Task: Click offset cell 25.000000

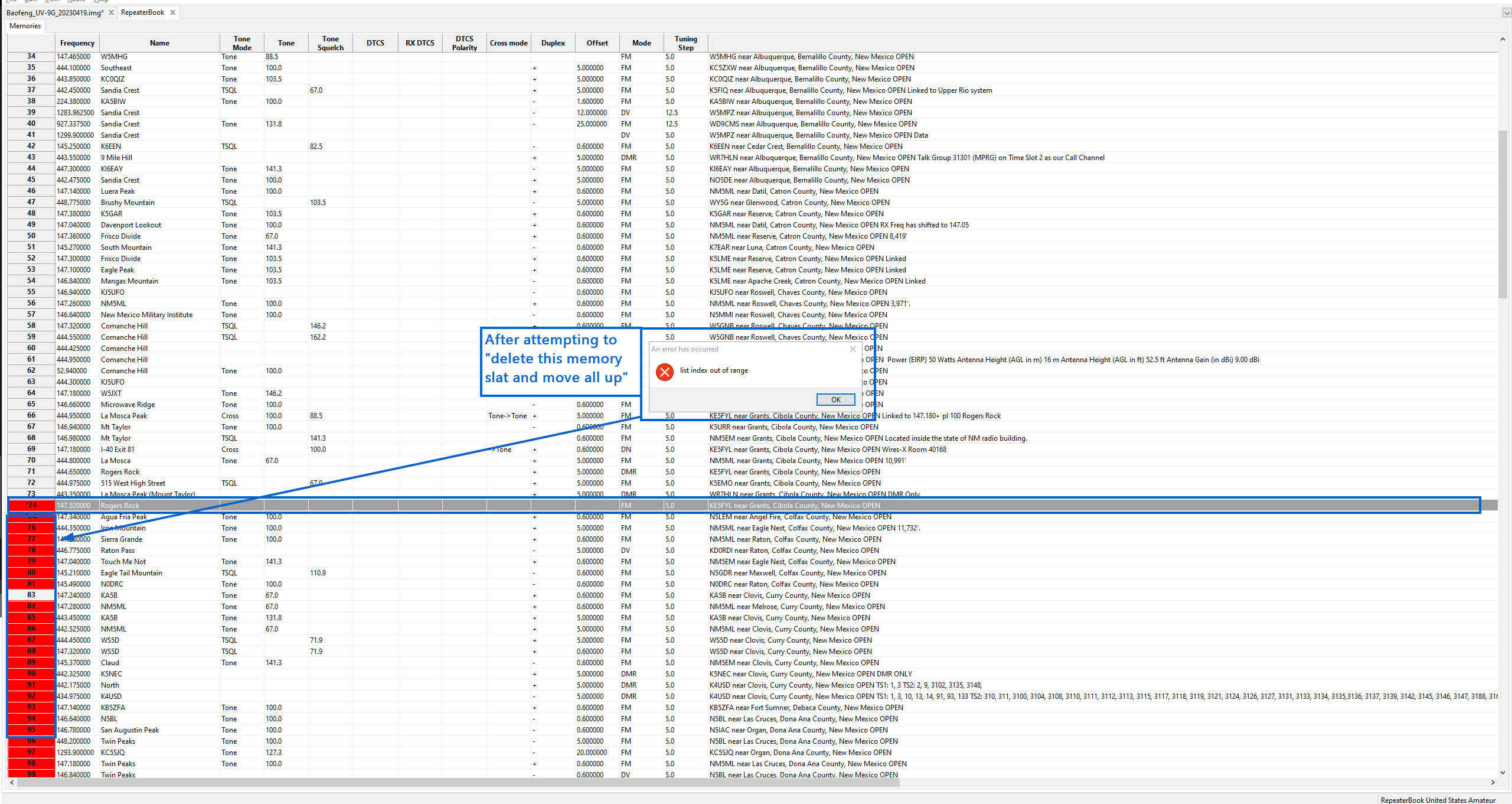Action: point(597,124)
